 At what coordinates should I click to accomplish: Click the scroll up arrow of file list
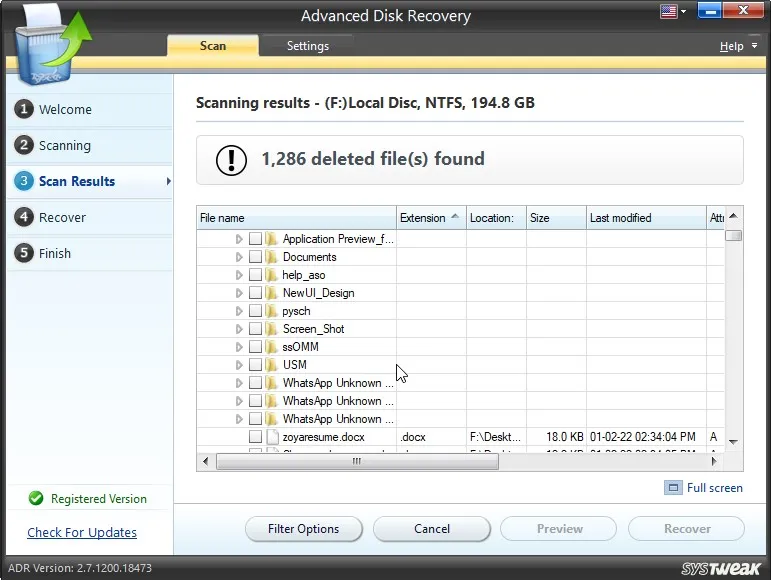point(733,216)
